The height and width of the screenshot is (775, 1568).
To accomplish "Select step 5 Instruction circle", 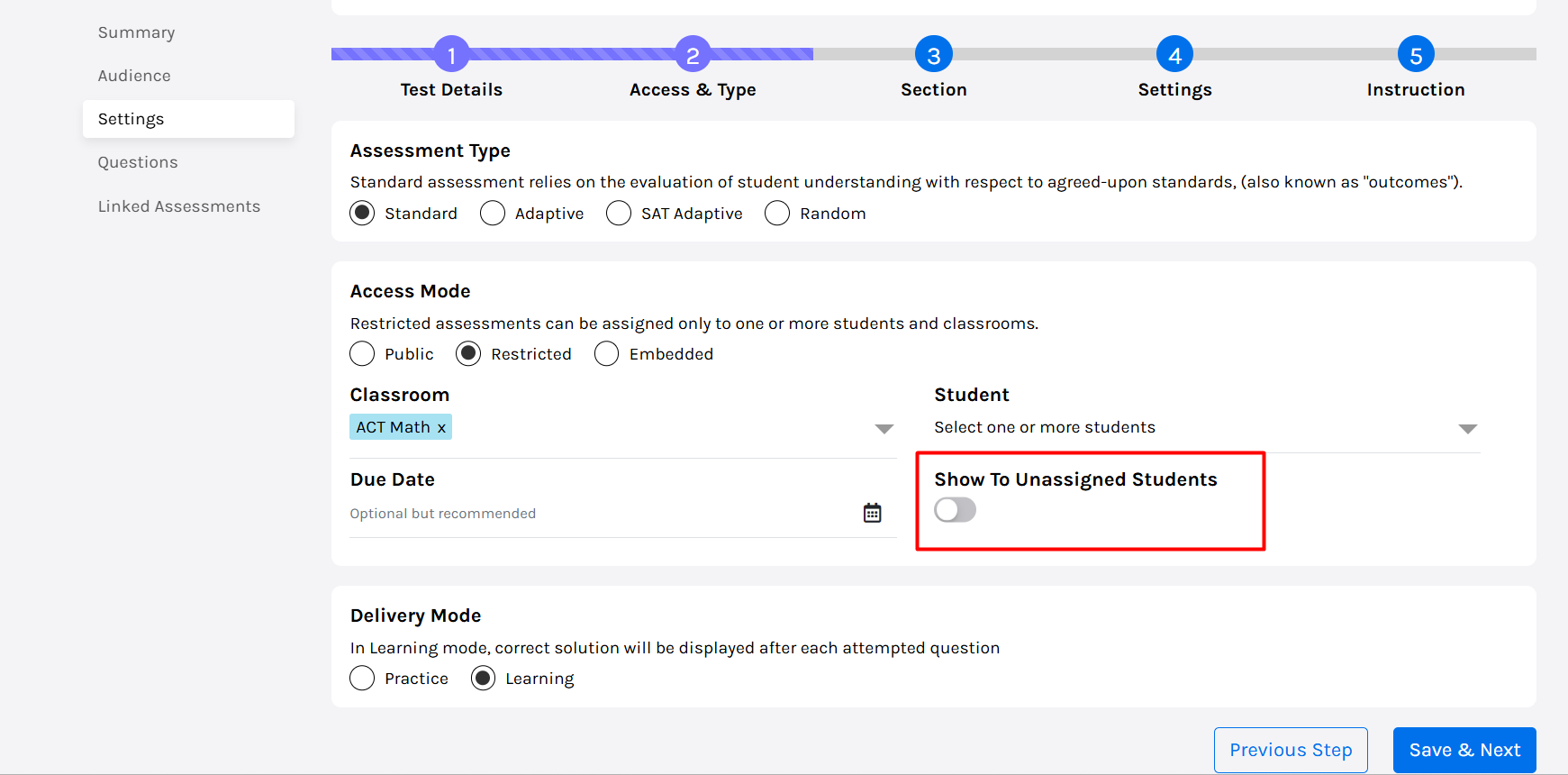I will pos(1415,55).
